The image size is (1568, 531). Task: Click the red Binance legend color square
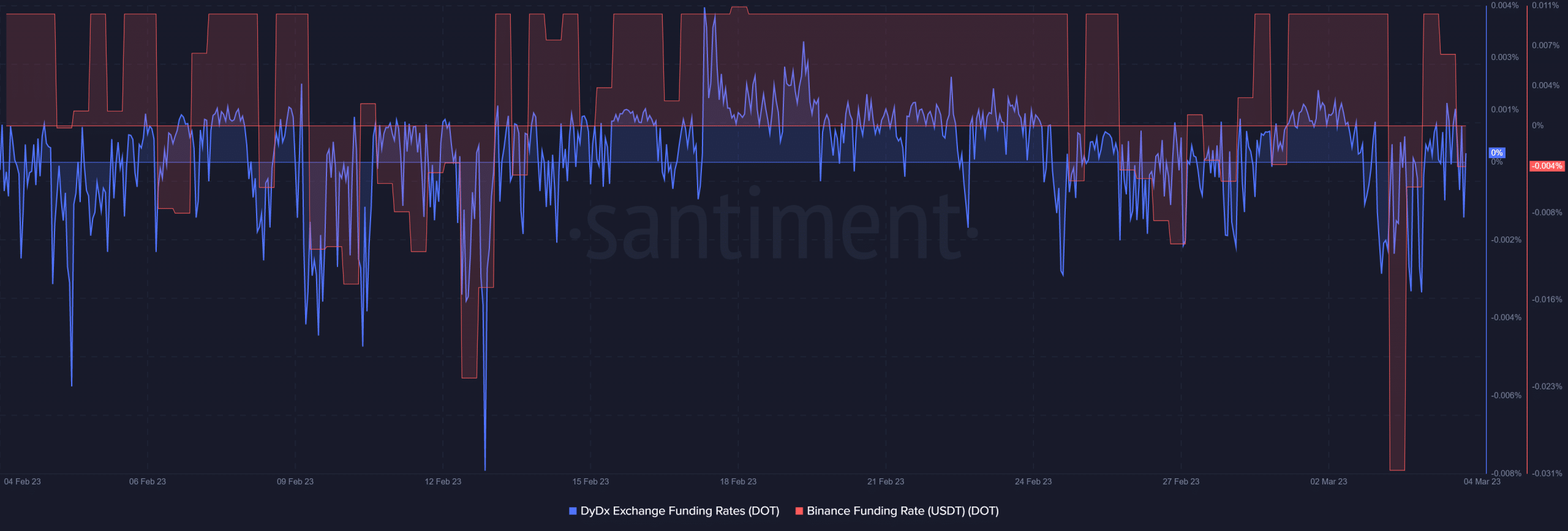[x=799, y=511]
